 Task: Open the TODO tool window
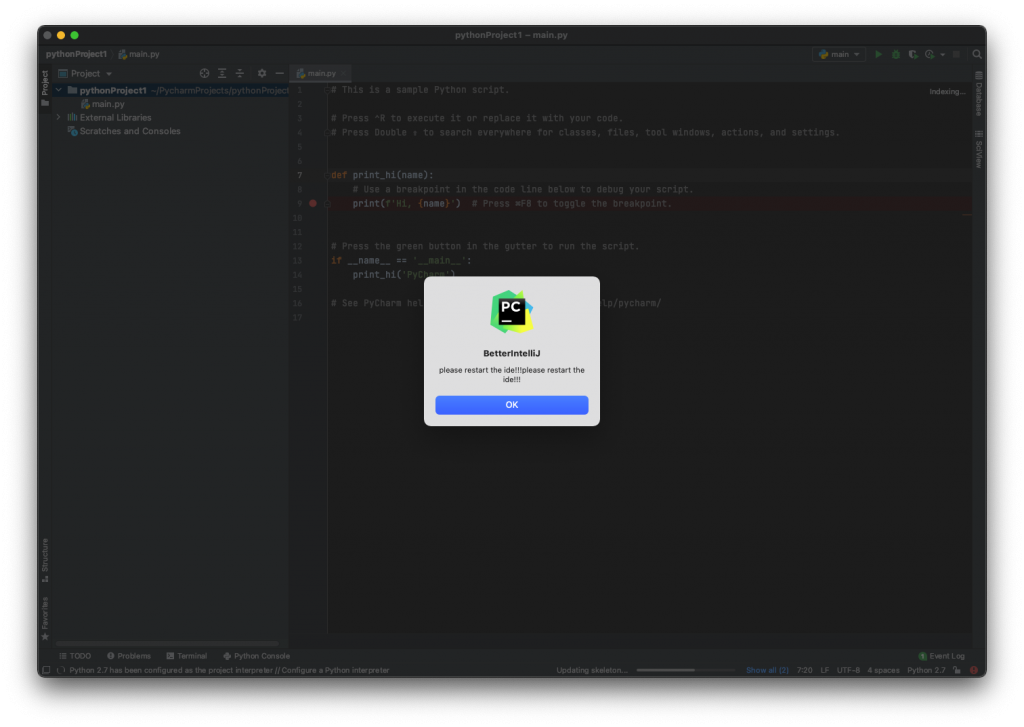pos(75,656)
